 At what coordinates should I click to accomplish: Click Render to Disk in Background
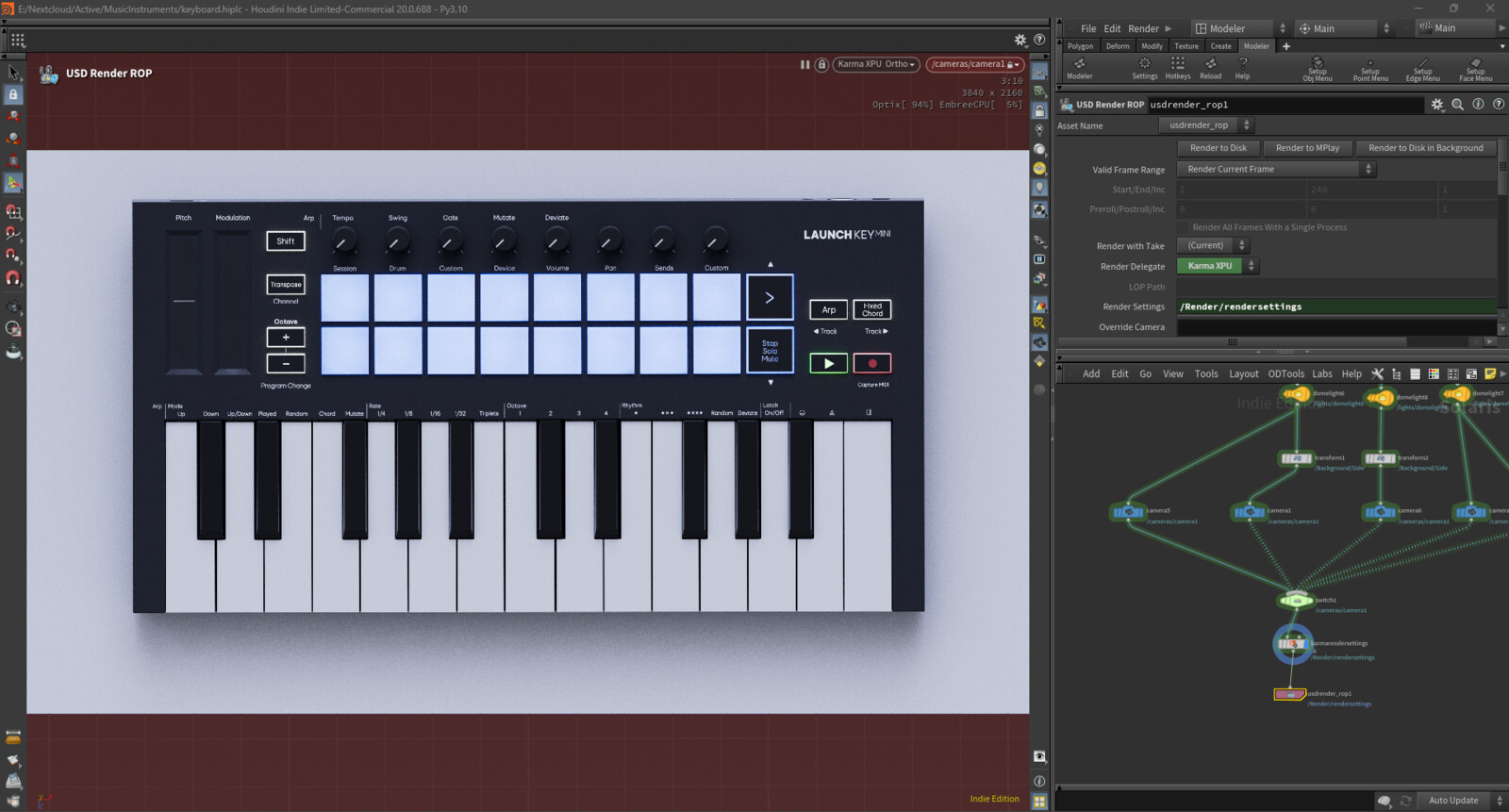[x=1426, y=148]
